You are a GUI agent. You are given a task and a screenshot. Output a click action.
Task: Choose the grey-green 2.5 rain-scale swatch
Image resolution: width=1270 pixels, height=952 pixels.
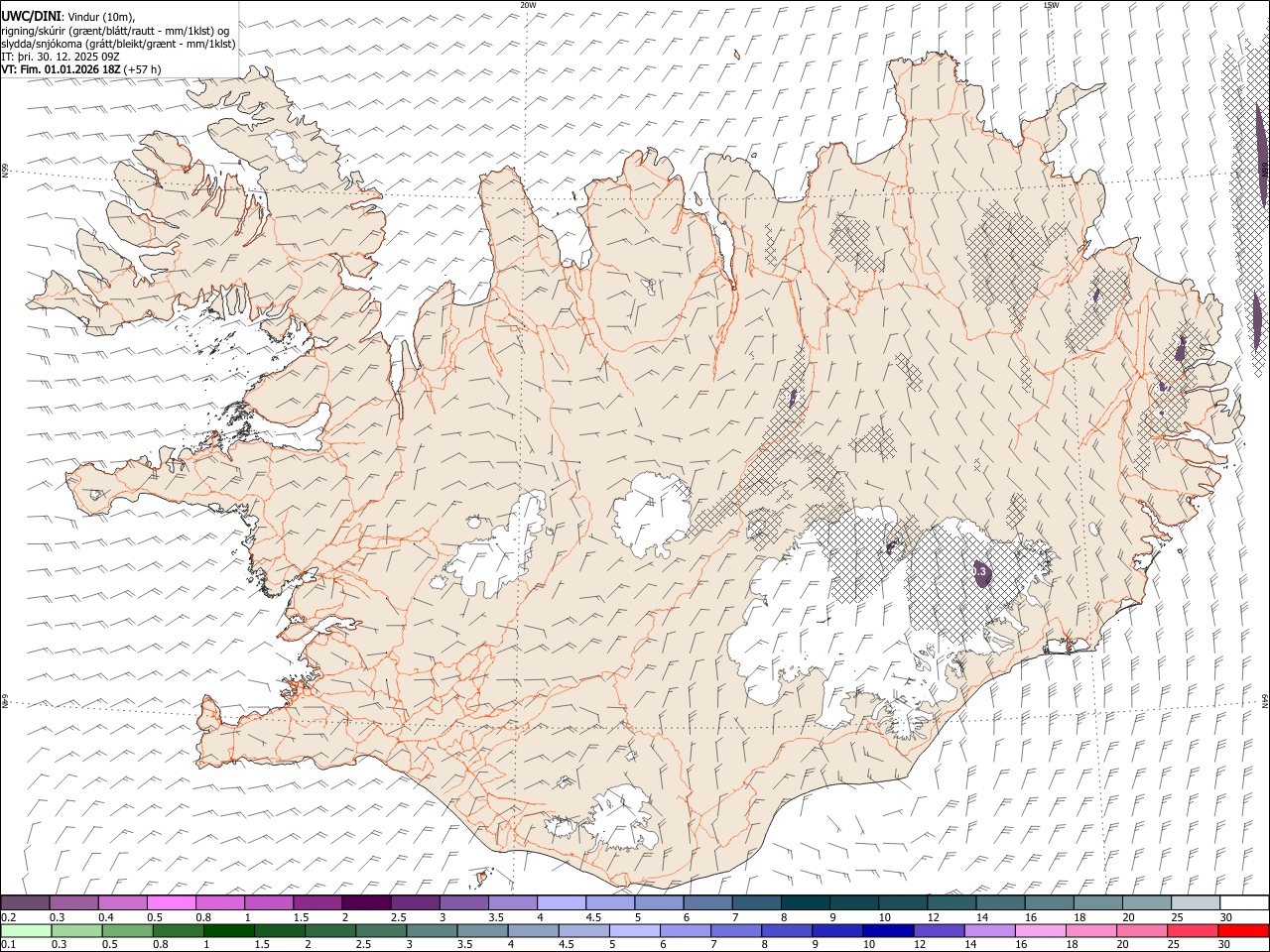coord(381,930)
